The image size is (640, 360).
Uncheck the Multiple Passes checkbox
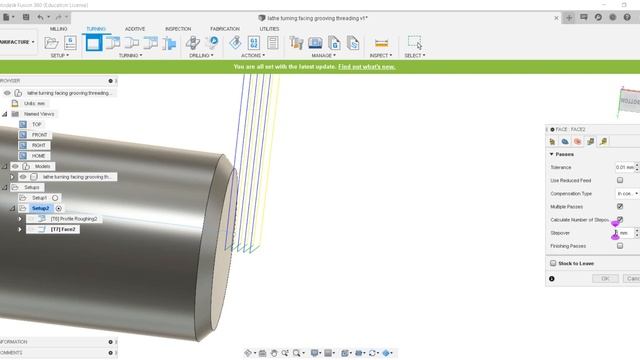(x=620, y=206)
